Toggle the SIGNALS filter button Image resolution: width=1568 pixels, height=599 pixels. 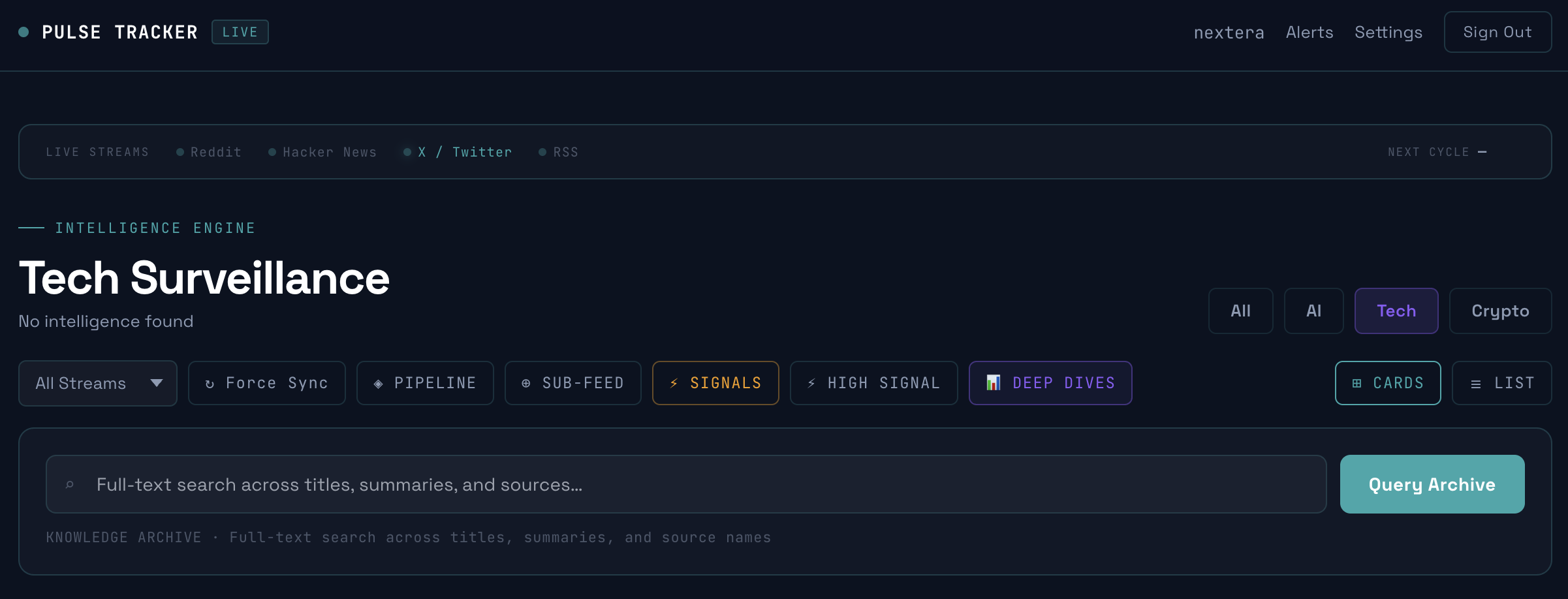tap(715, 383)
